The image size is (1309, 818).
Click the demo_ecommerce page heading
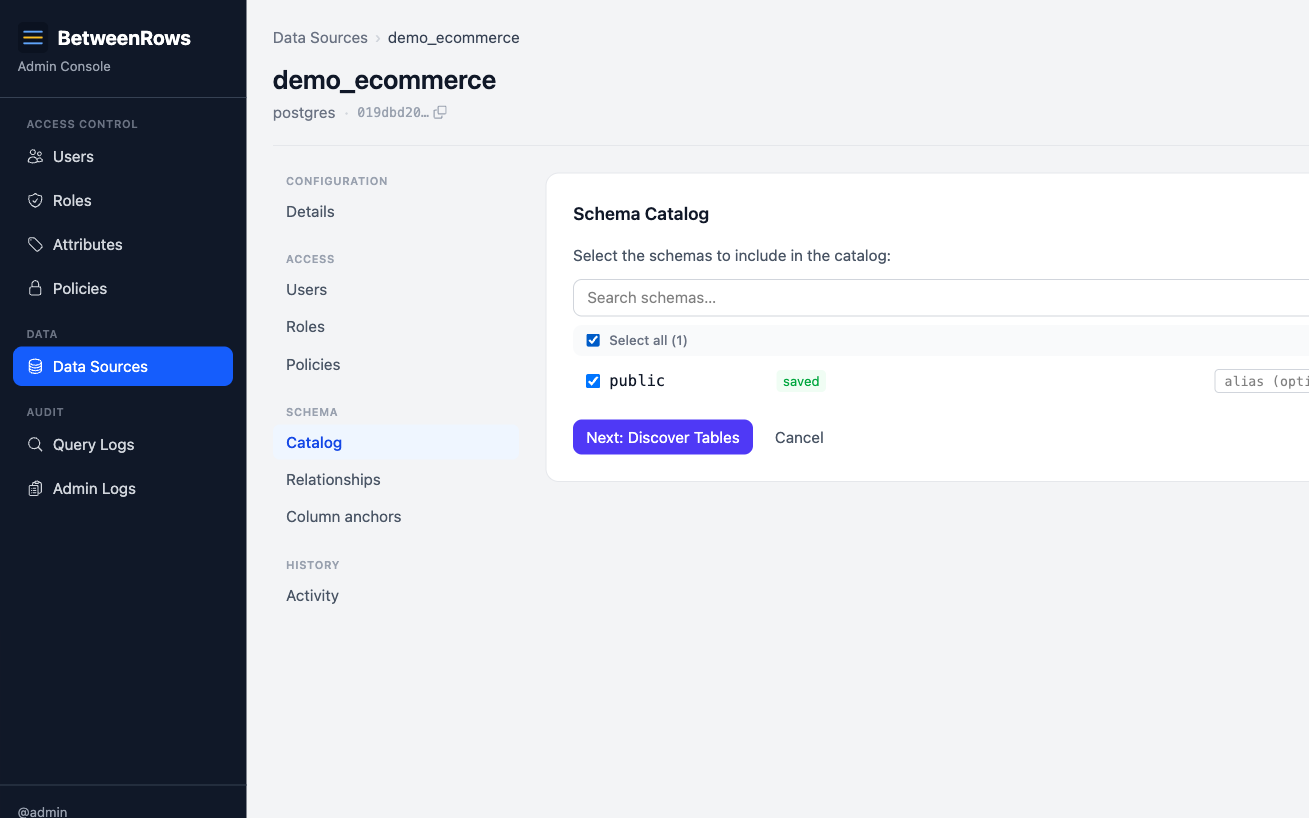click(384, 80)
